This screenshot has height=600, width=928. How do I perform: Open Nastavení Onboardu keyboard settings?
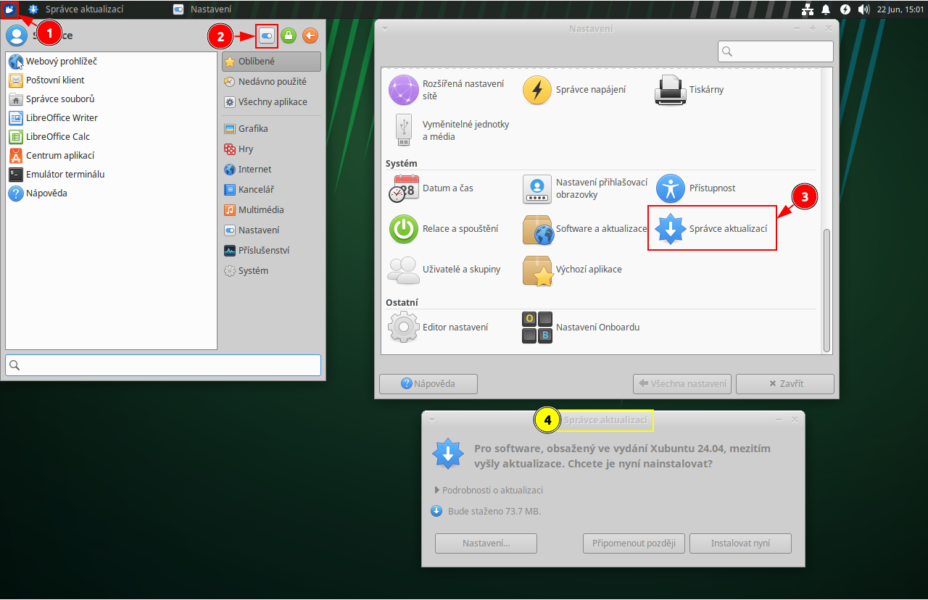(581, 327)
